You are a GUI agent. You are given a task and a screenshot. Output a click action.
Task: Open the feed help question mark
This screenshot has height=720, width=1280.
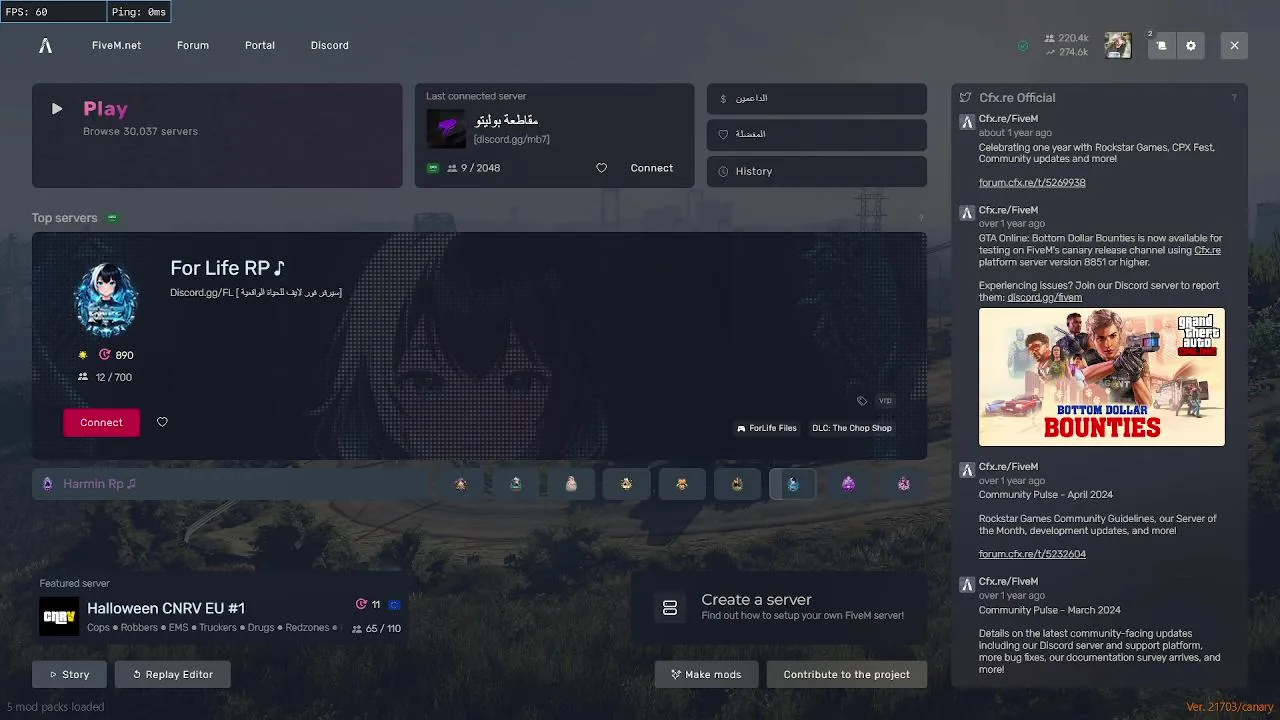pos(1234,98)
